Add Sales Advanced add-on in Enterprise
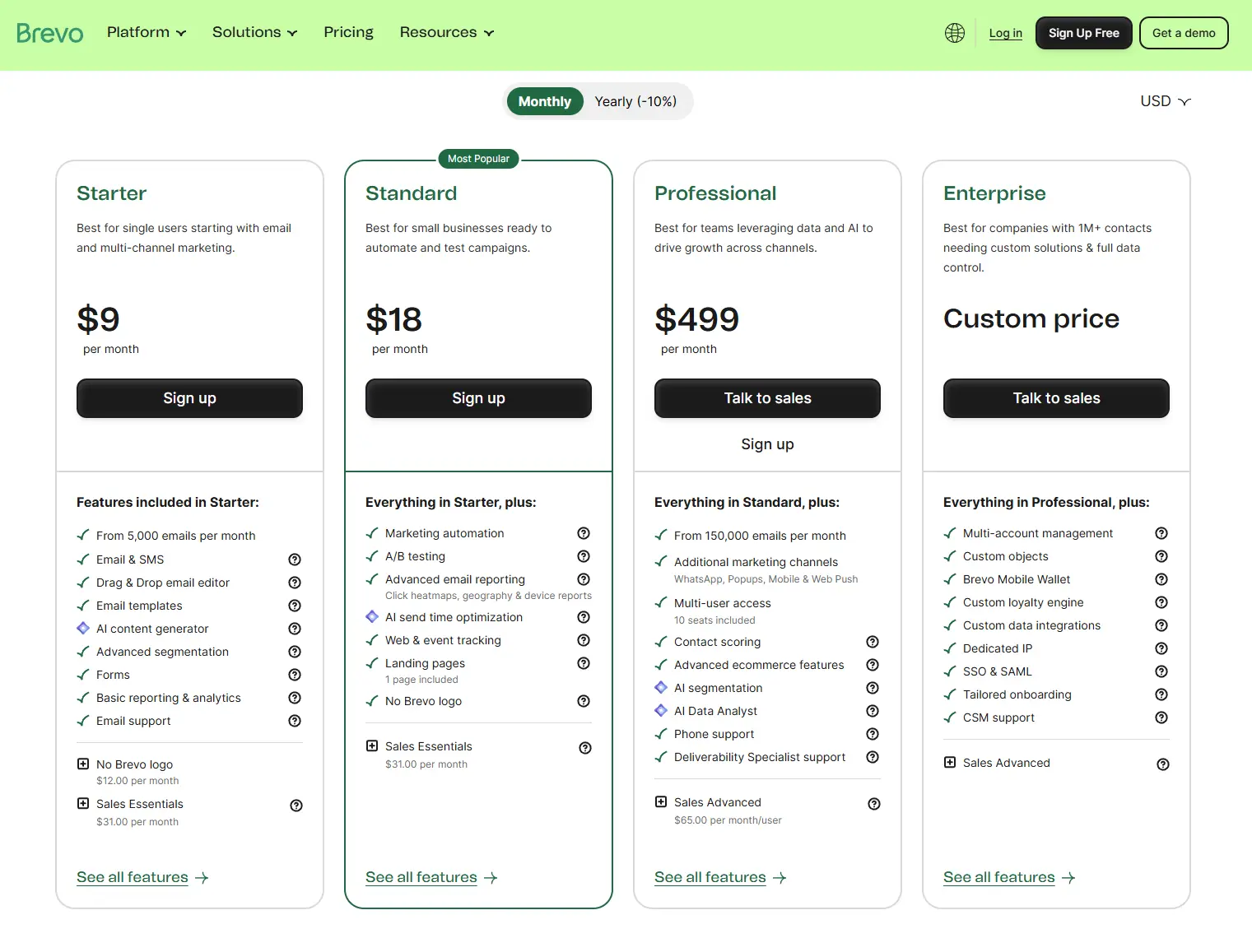1252x952 pixels. [950, 763]
